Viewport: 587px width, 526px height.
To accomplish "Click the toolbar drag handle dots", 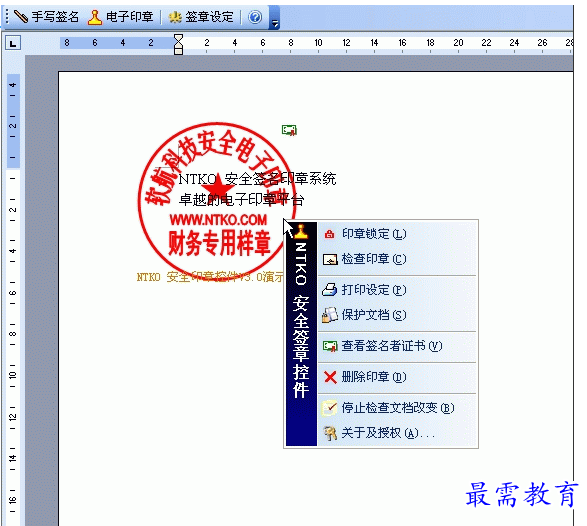I will point(8,17).
